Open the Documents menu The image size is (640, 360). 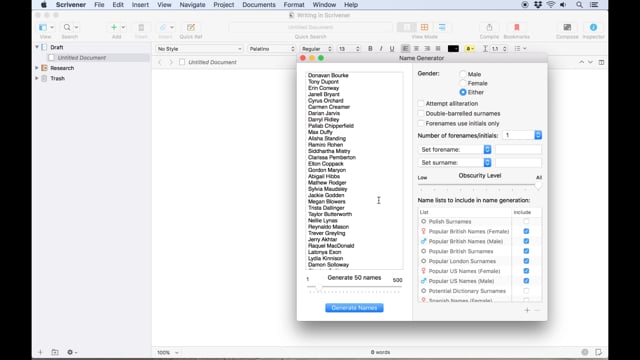point(259,5)
